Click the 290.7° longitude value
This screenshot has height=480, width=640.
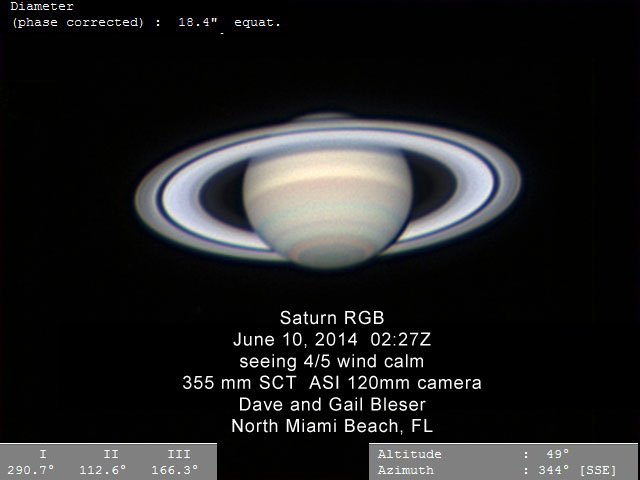pyautogui.click(x=31, y=470)
